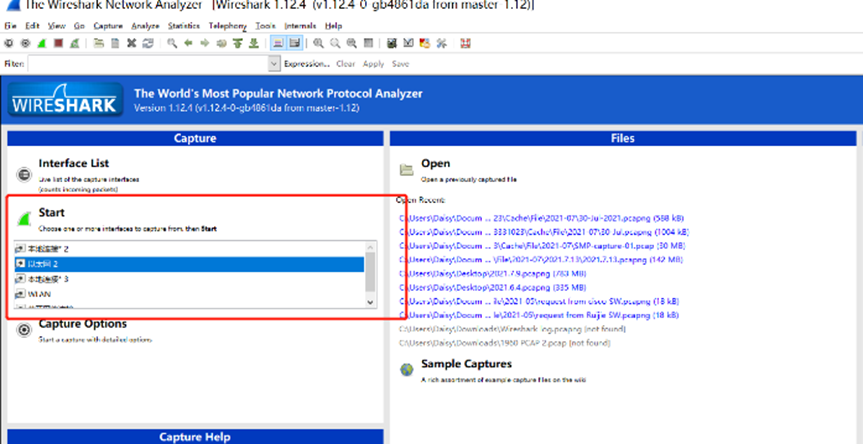
Task: Toggle the colorize packet list toolbar button
Action: tap(276, 43)
